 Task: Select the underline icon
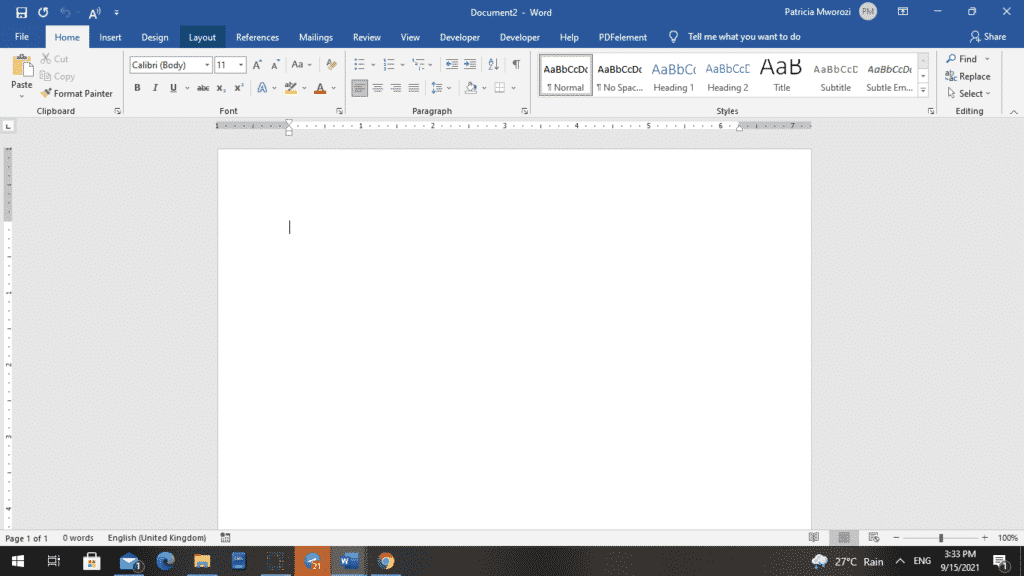tap(172, 88)
